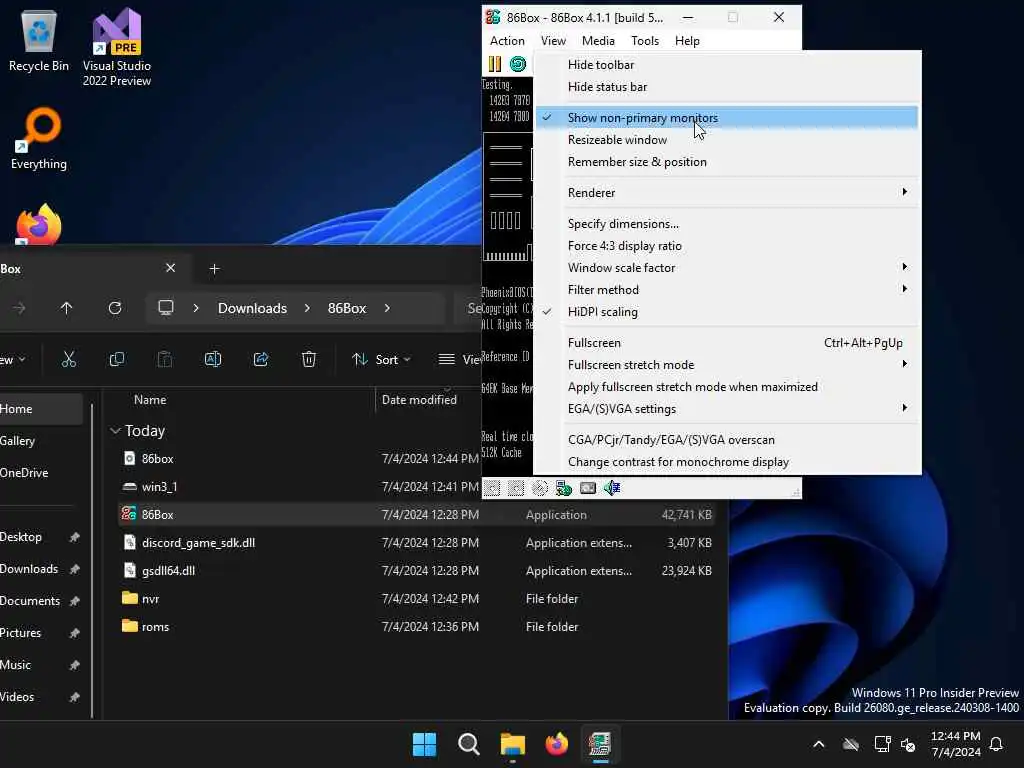Click the network icon in 86Box status bar
1024x768 pixels.
pos(564,487)
